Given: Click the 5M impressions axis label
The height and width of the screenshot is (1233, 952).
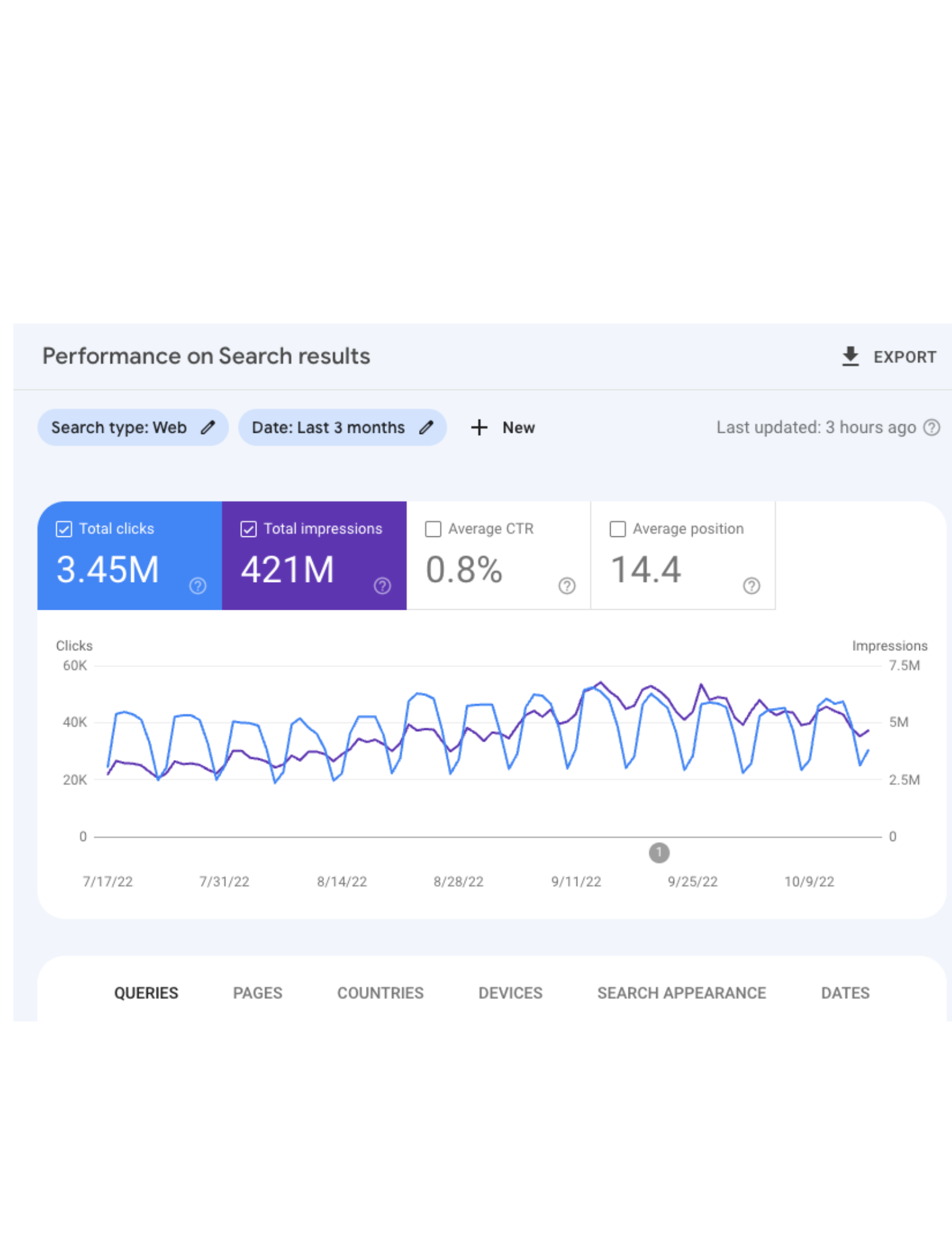Looking at the screenshot, I should [898, 722].
